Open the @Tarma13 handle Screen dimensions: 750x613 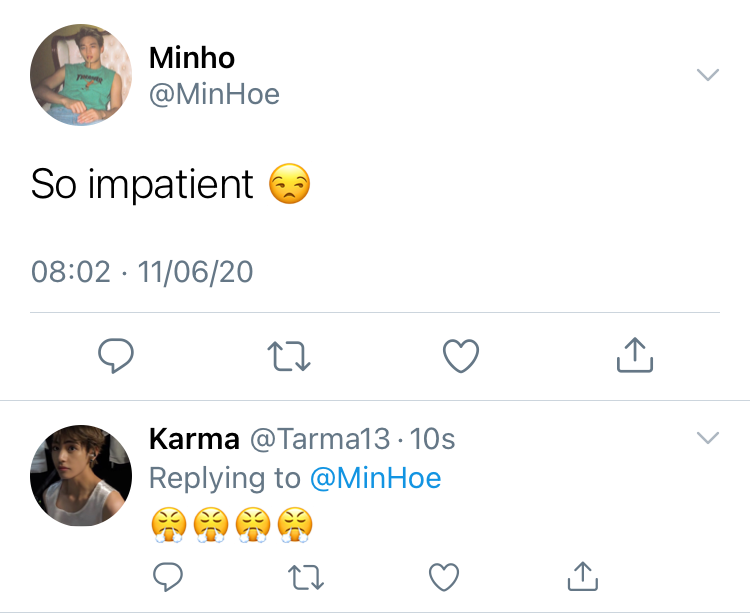320,438
